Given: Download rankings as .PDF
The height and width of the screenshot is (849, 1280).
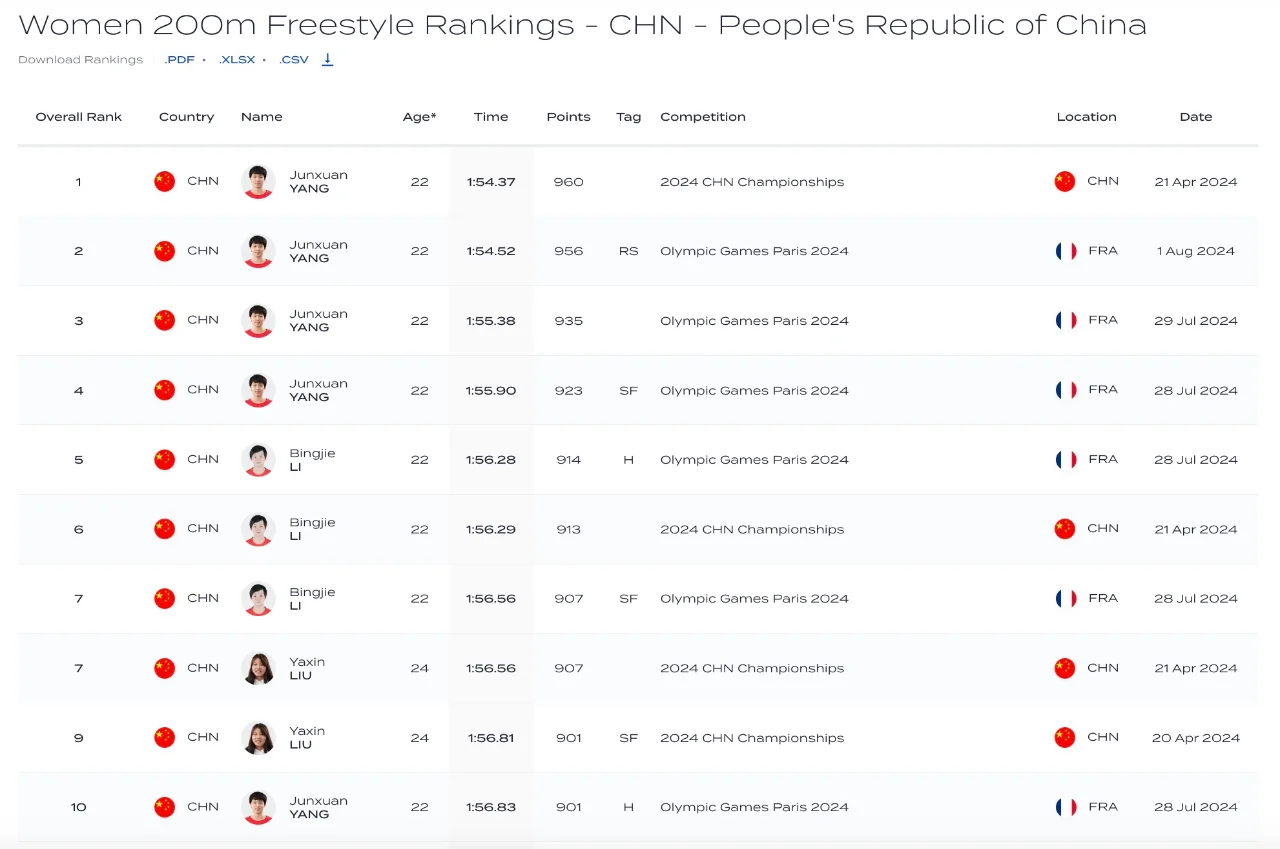Looking at the screenshot, I should click(x=179, y=60).
